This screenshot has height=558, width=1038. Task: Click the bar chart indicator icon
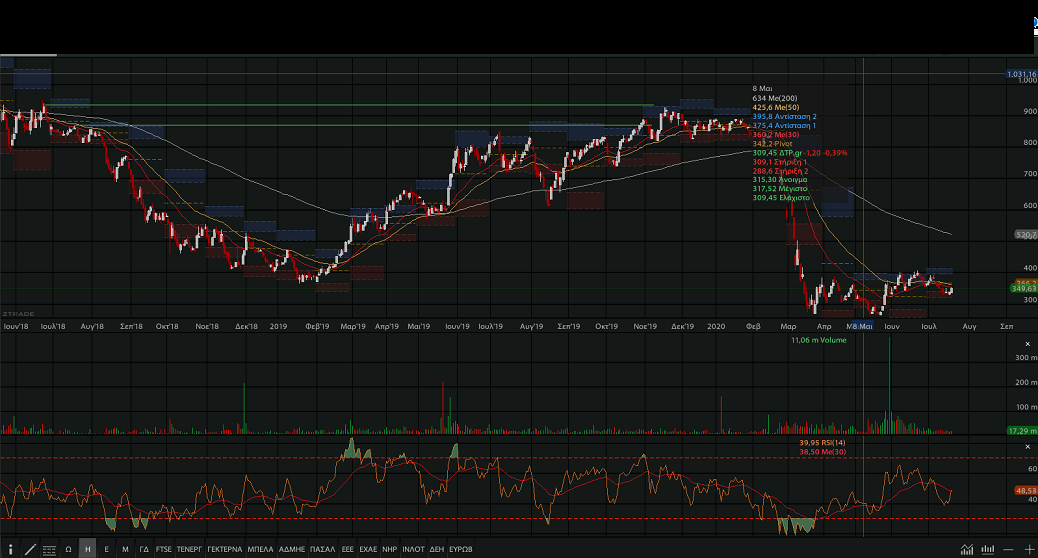pyautogui.click(x=986, y=549)
